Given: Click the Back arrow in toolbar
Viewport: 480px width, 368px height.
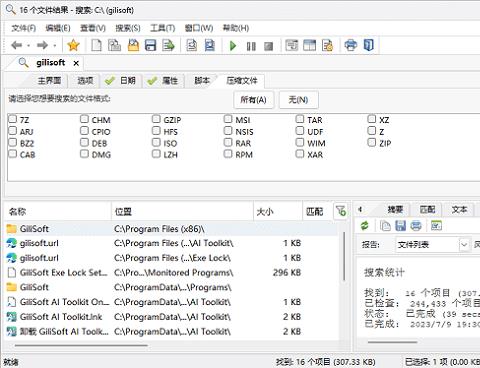Looking at the screenshot, I should tap(16, 45).
